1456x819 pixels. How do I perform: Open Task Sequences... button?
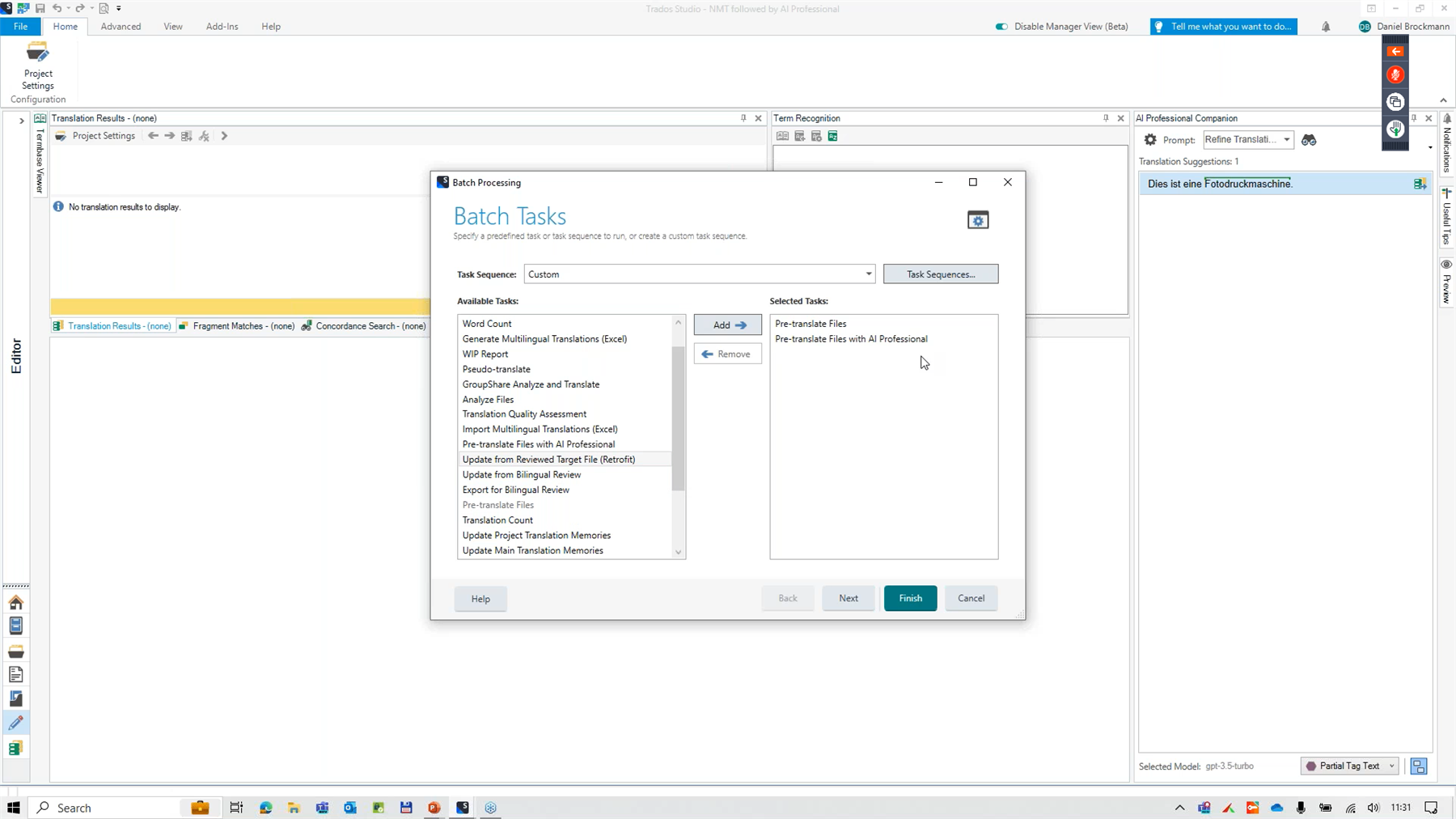pos(941,274)
